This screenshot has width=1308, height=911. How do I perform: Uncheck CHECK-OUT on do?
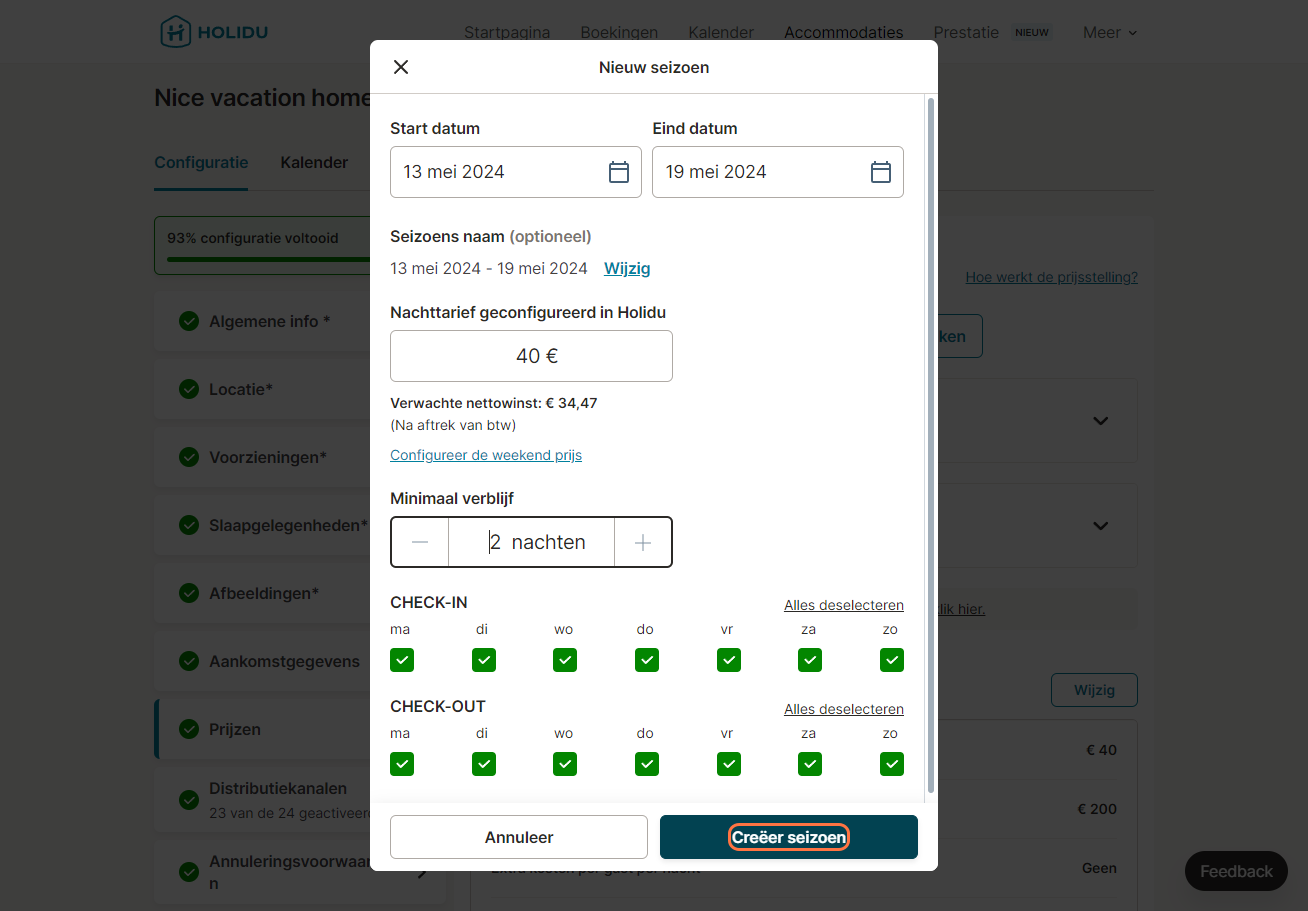647,764
